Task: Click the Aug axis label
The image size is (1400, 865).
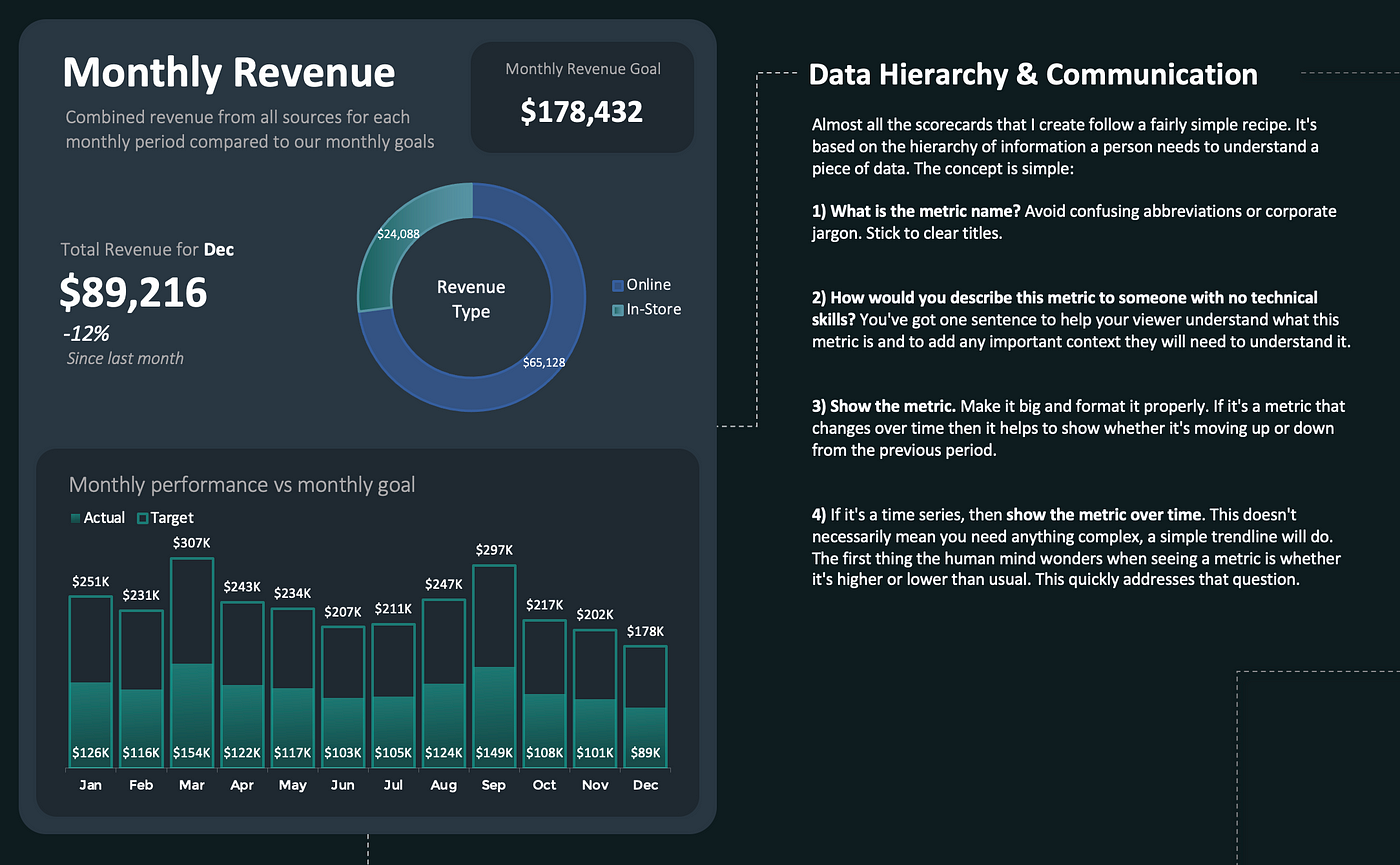Action: point(444,785)
